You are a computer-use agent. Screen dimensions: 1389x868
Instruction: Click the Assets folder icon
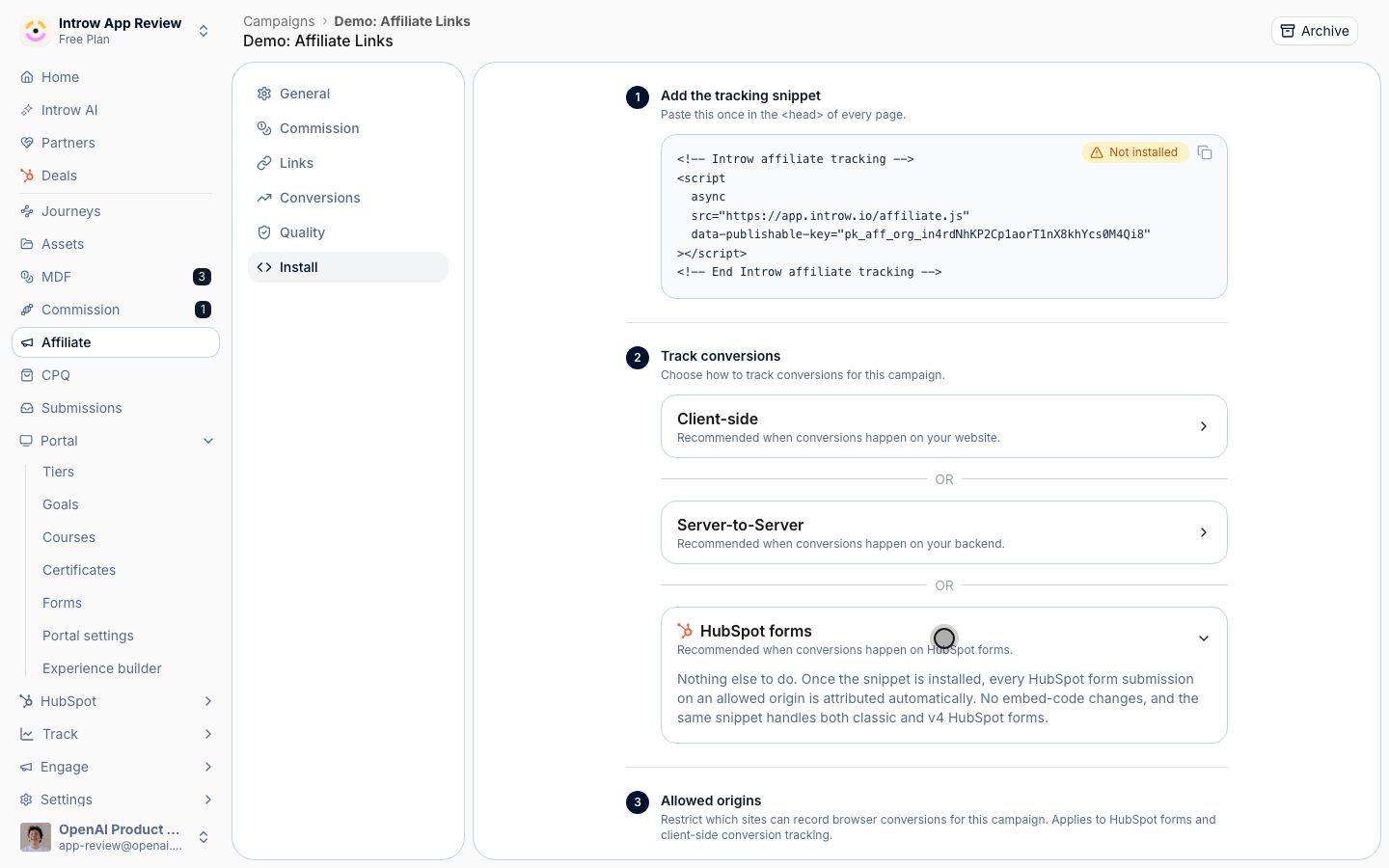tap(27, 244)
